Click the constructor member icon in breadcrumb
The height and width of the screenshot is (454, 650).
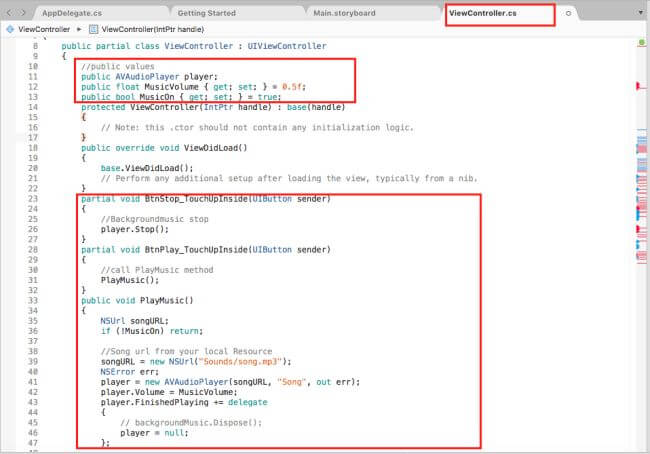(x=94, y=29)
